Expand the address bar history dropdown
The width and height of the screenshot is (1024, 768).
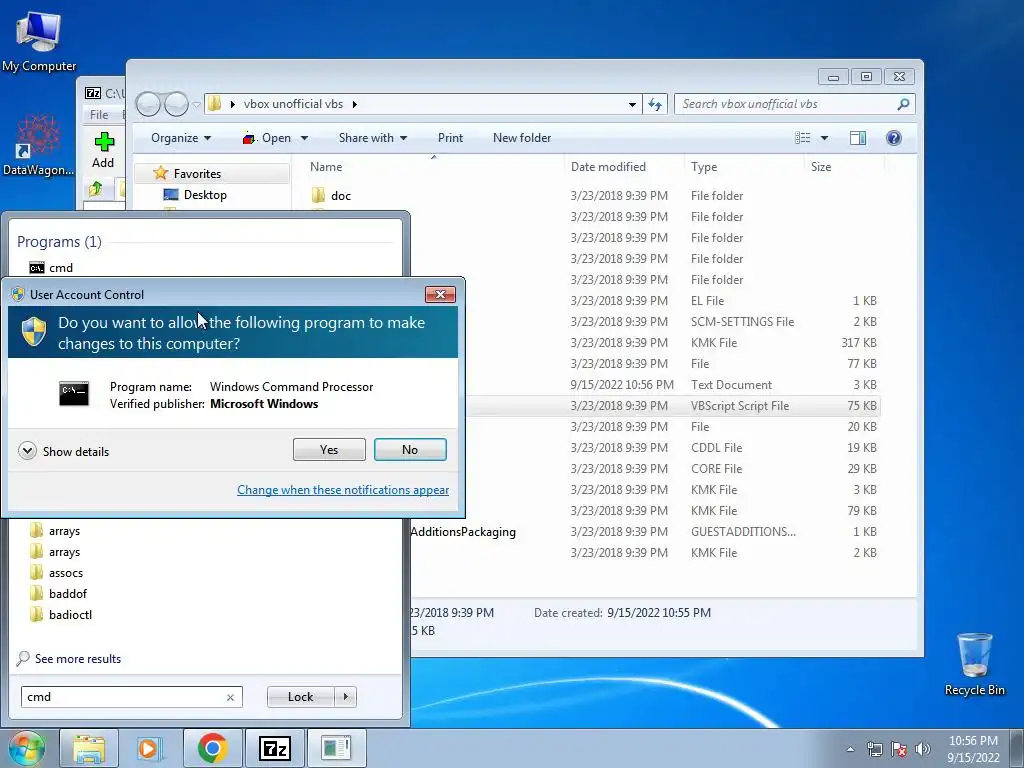pyautogui.click(x=632, y=104)
